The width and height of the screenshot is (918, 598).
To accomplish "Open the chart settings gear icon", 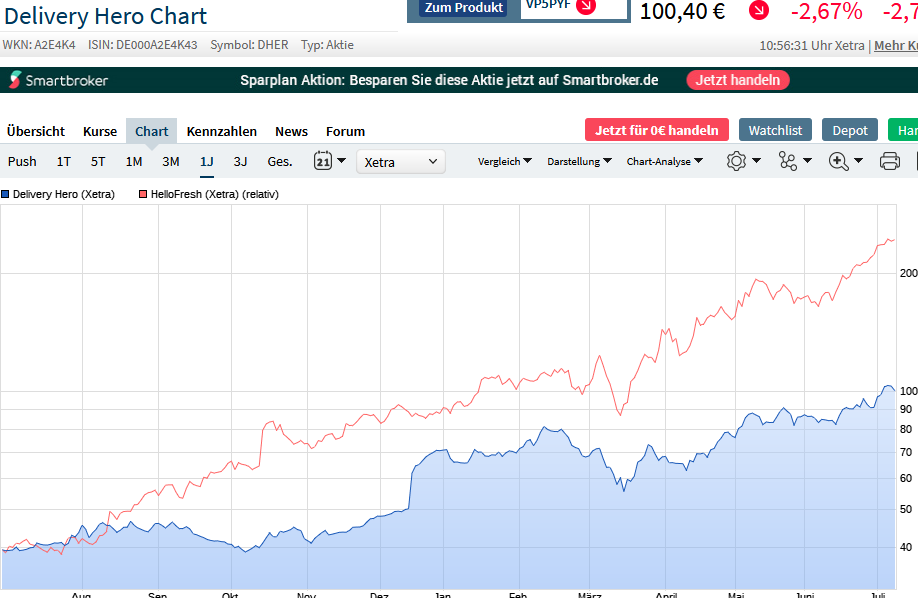I will [x=736, y=161].
